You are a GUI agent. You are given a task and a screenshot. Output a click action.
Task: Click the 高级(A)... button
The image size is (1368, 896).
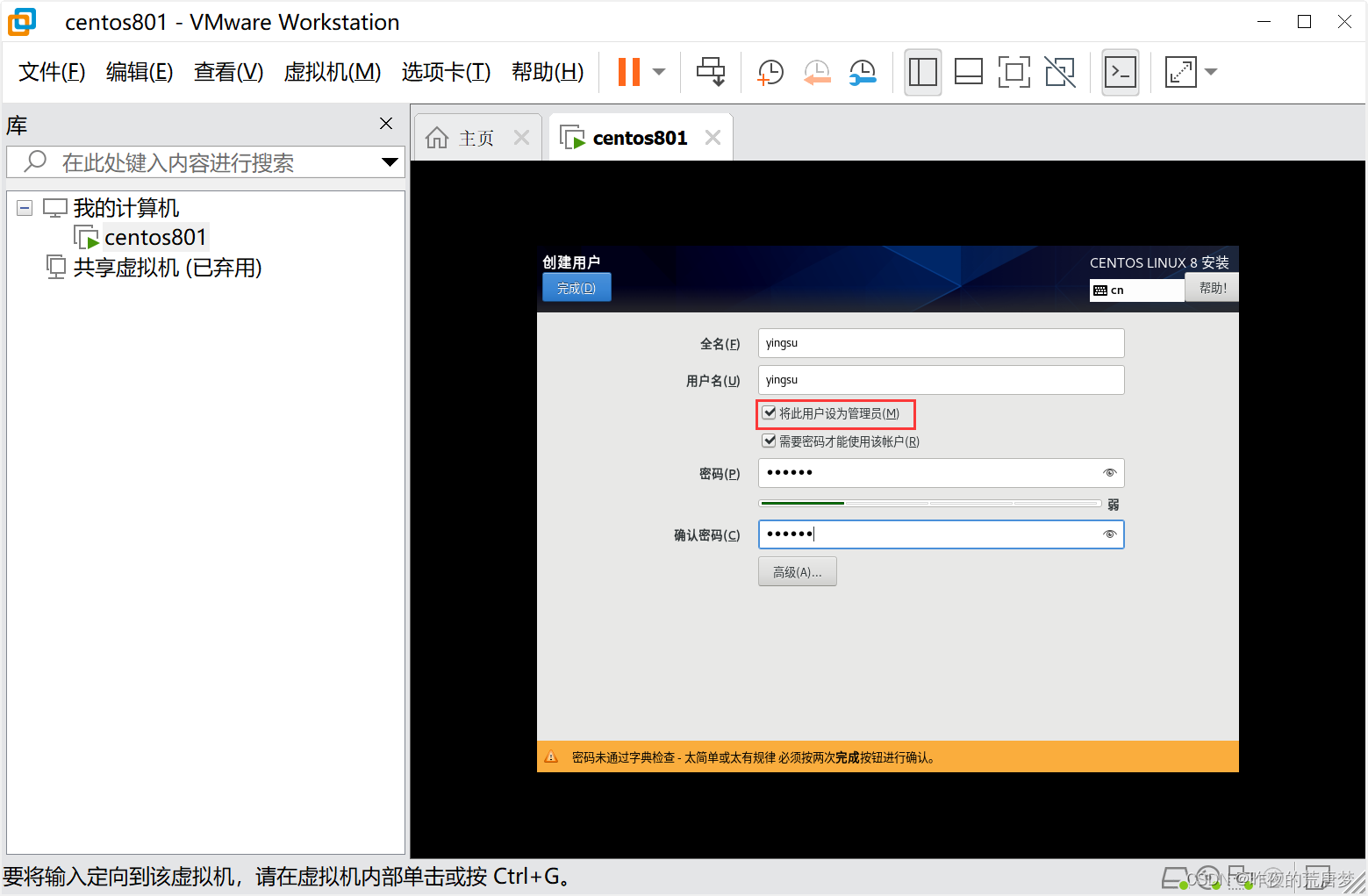(798, 572)
